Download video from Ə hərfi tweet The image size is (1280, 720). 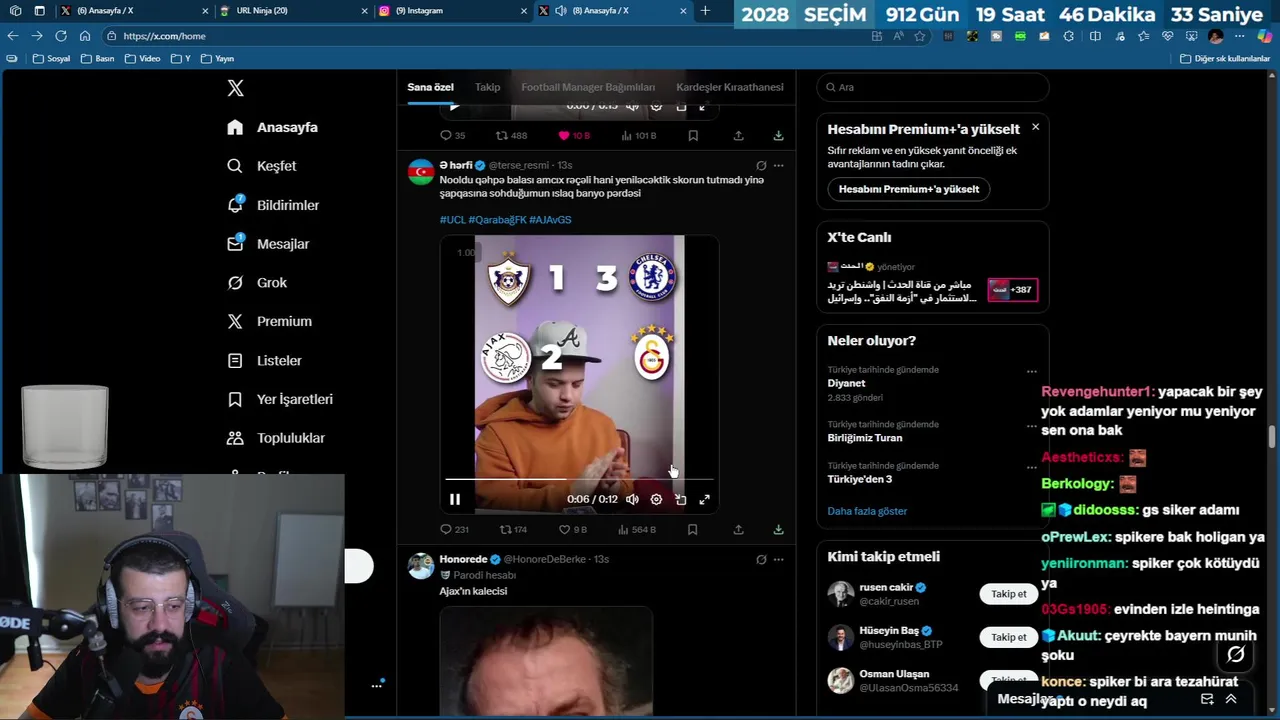(778, 529)
